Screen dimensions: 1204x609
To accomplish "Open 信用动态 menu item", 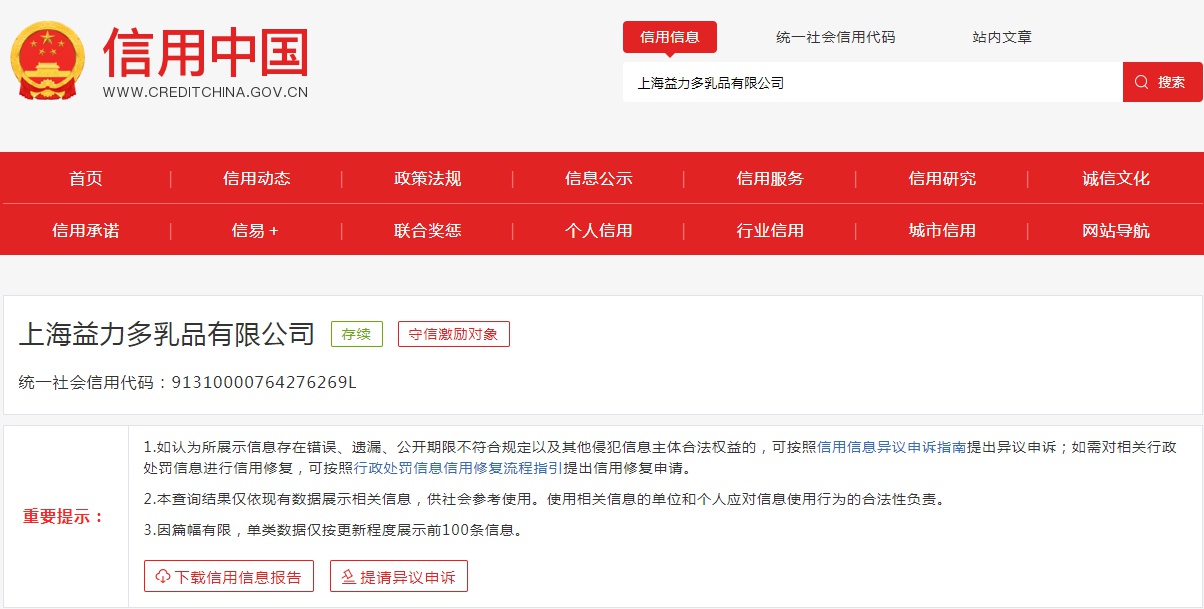I will (x=257, y=179).
